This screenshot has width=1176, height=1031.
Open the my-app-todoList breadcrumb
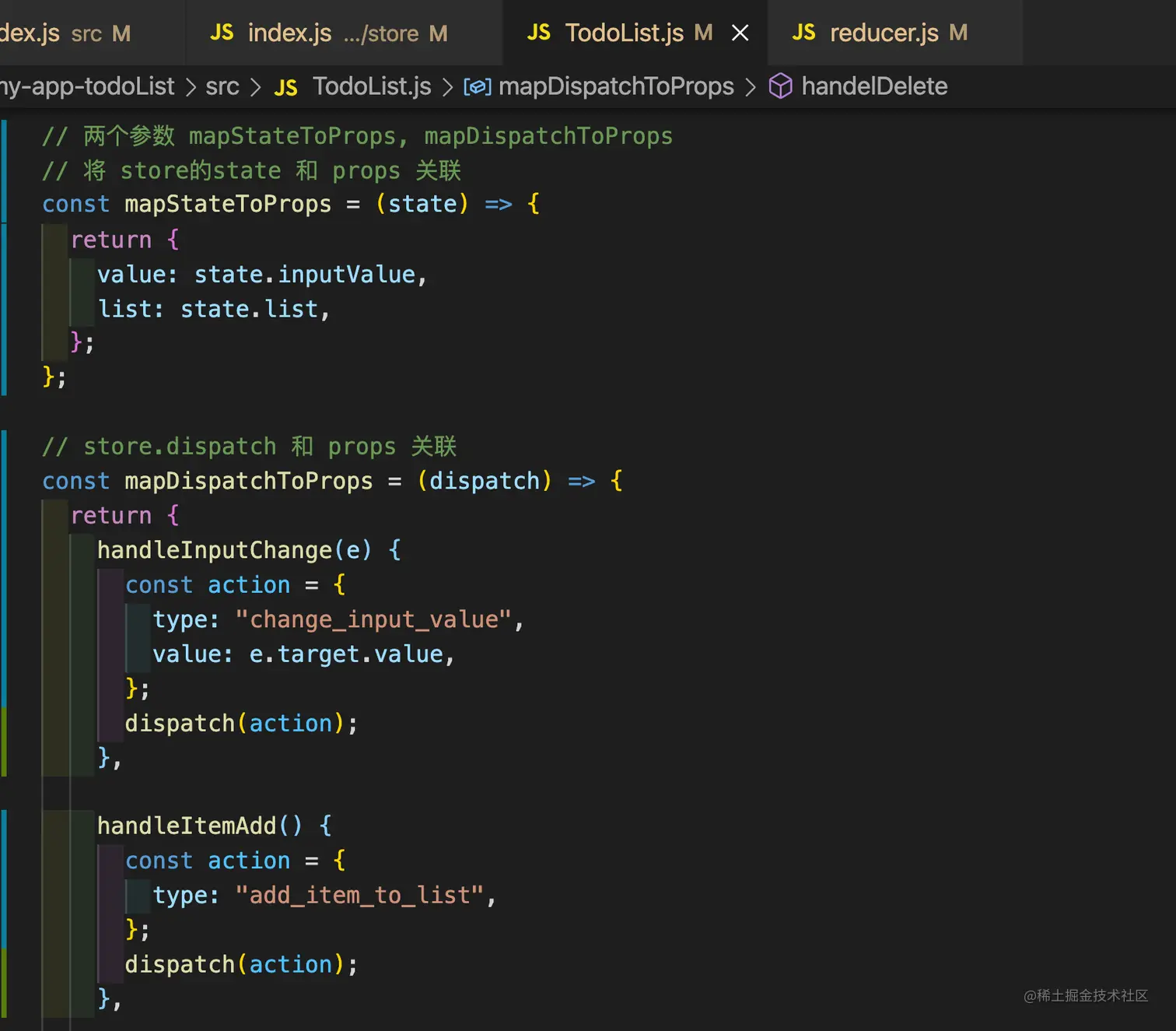87,86
